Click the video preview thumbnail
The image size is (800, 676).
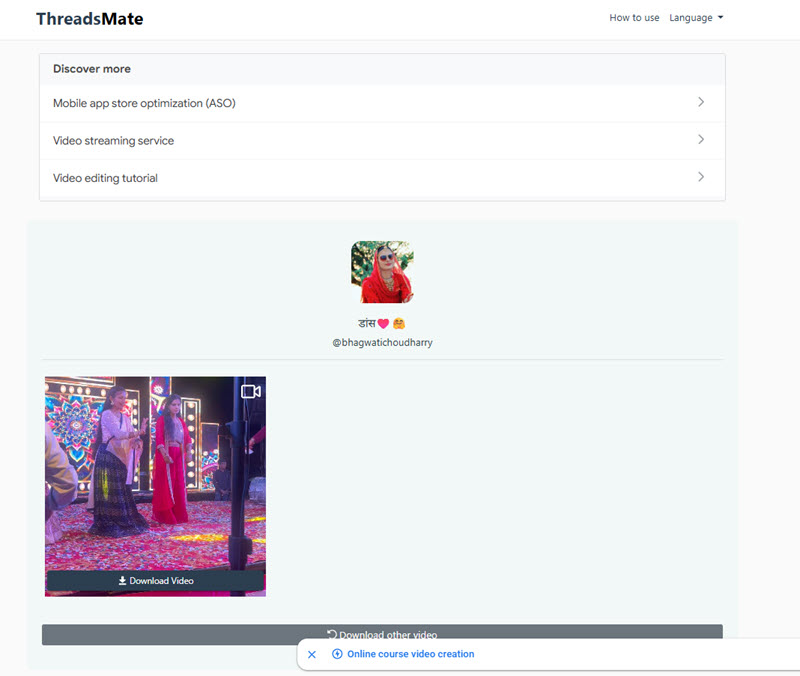155,470
